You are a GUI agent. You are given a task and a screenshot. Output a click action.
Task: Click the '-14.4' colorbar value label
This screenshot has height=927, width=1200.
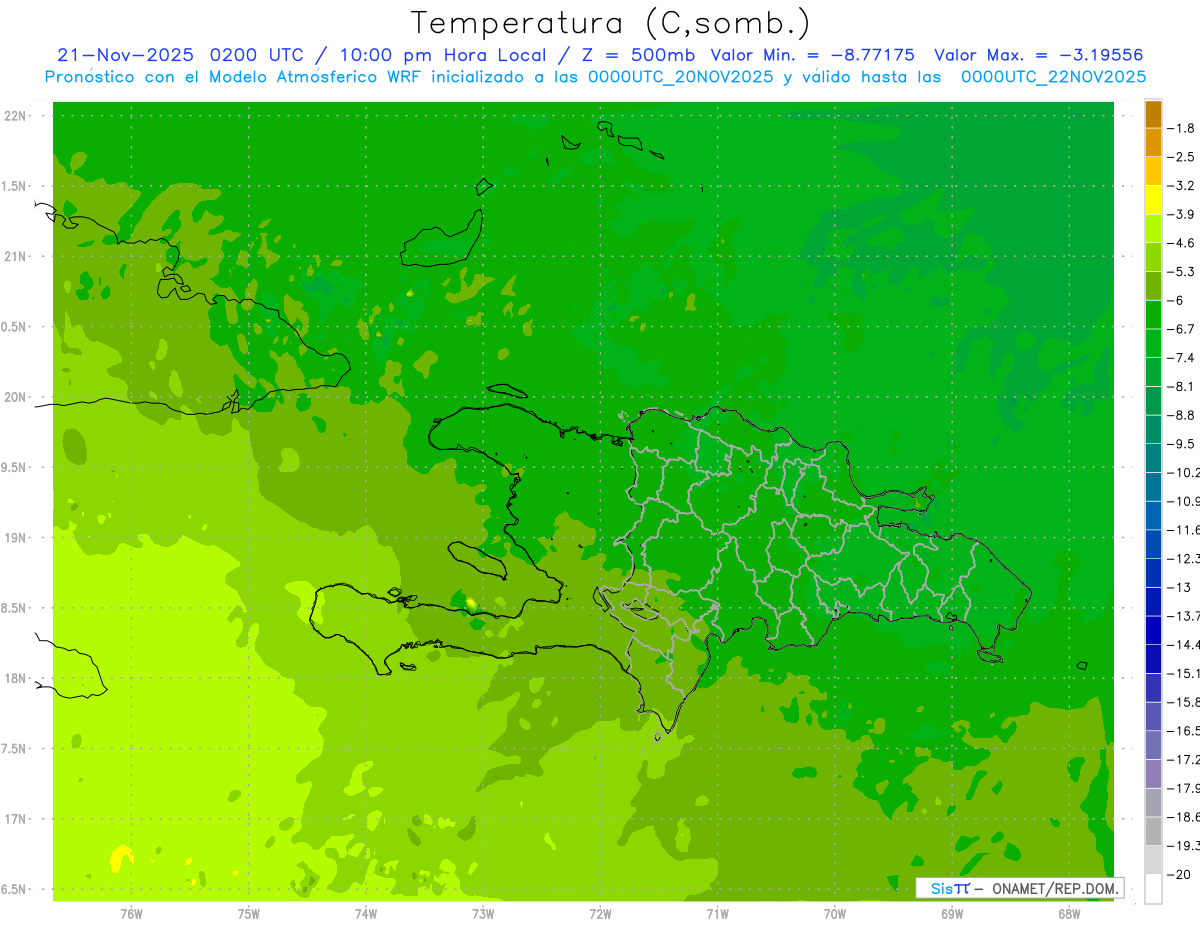pos(1183,644)
